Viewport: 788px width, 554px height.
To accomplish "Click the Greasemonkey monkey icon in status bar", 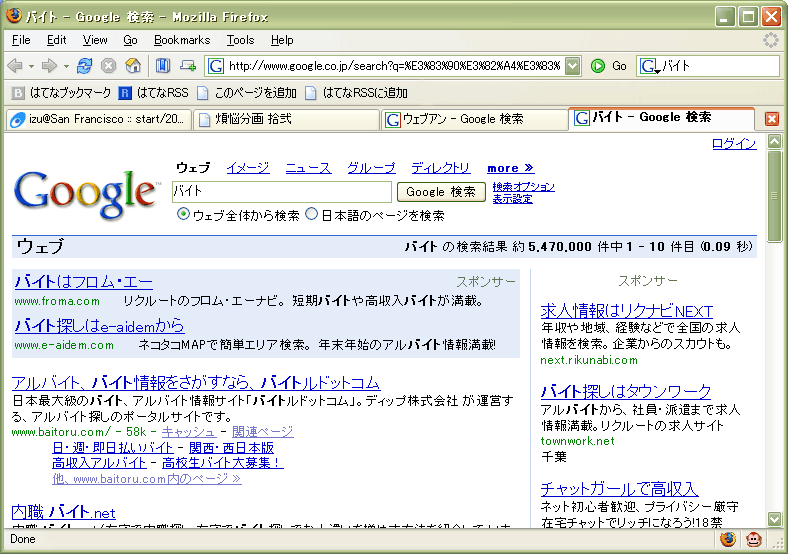I will pos(753,539).
